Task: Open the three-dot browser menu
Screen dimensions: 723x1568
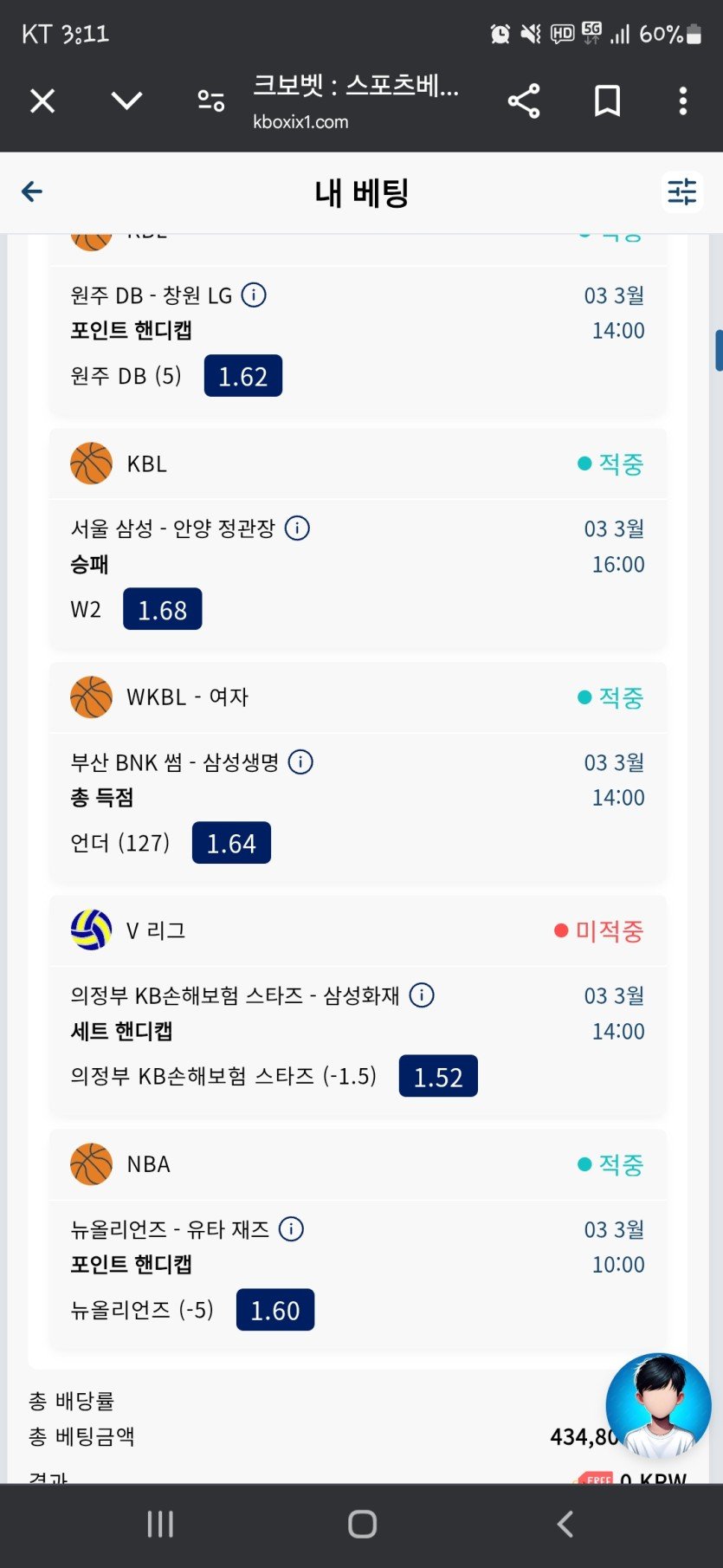Action: 683,101
